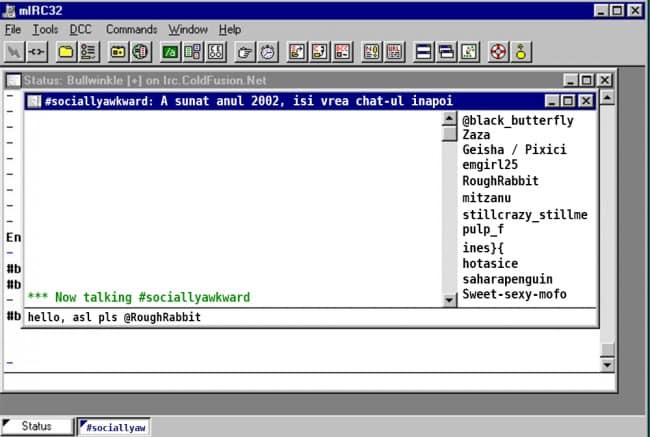The height and width of the screenshot is (437, 650).
Task: Click the Arrange icons toolbar icon
Action: [469, 52]
